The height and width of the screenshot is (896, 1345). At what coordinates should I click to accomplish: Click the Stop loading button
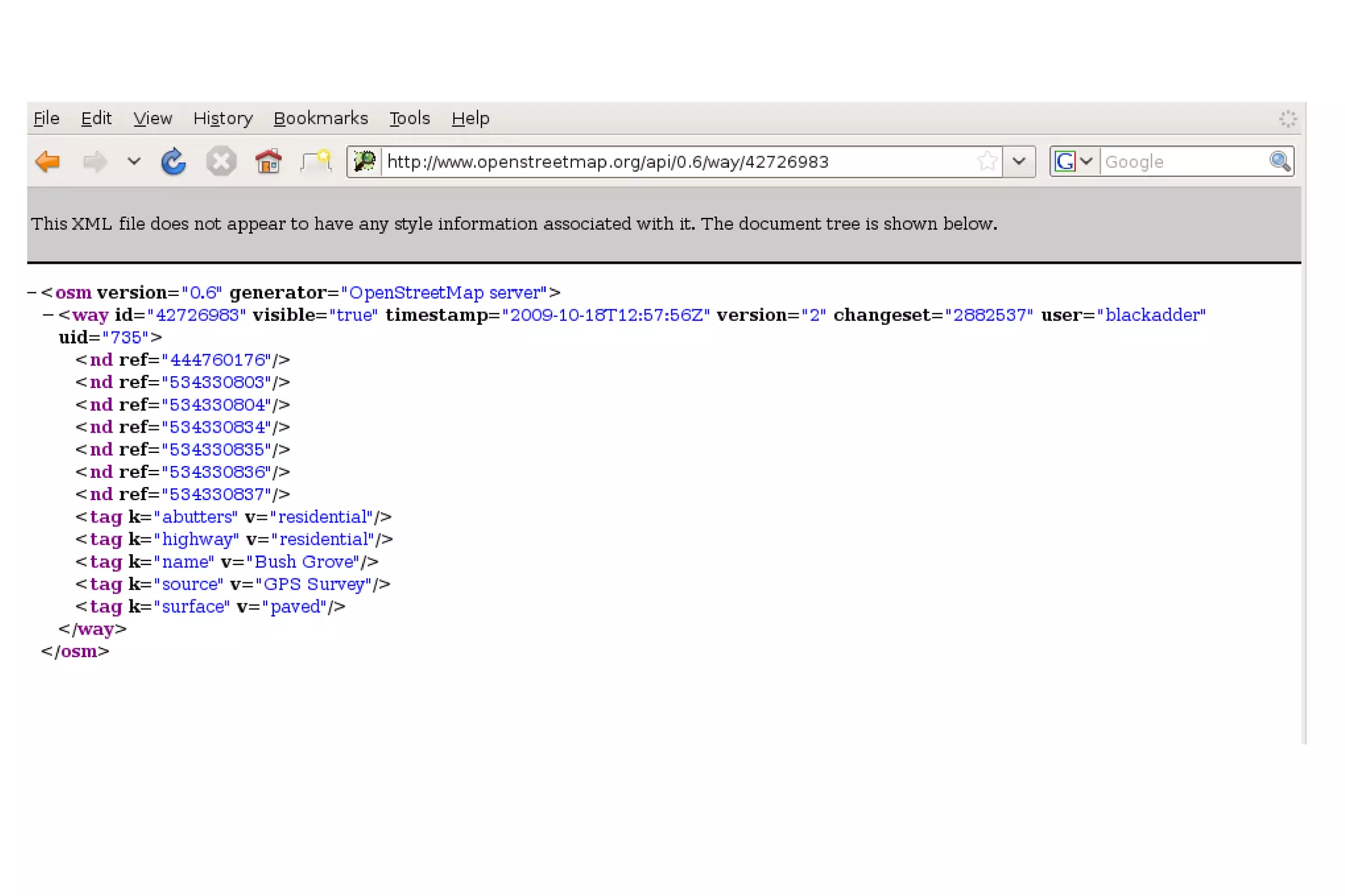point(221,161)
